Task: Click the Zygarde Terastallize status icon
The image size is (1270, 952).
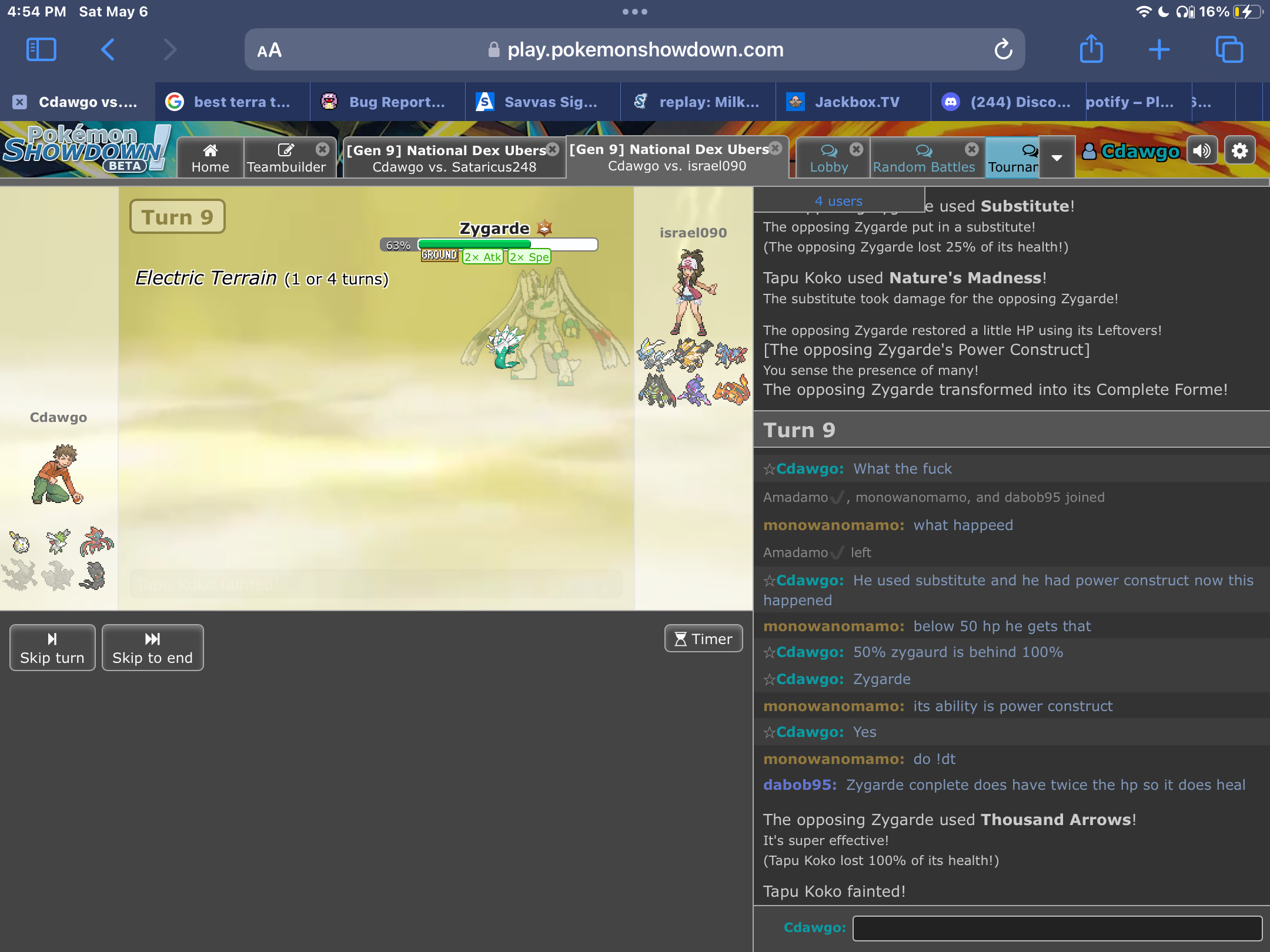Action: pyautogui.click(x=545, y=227)
